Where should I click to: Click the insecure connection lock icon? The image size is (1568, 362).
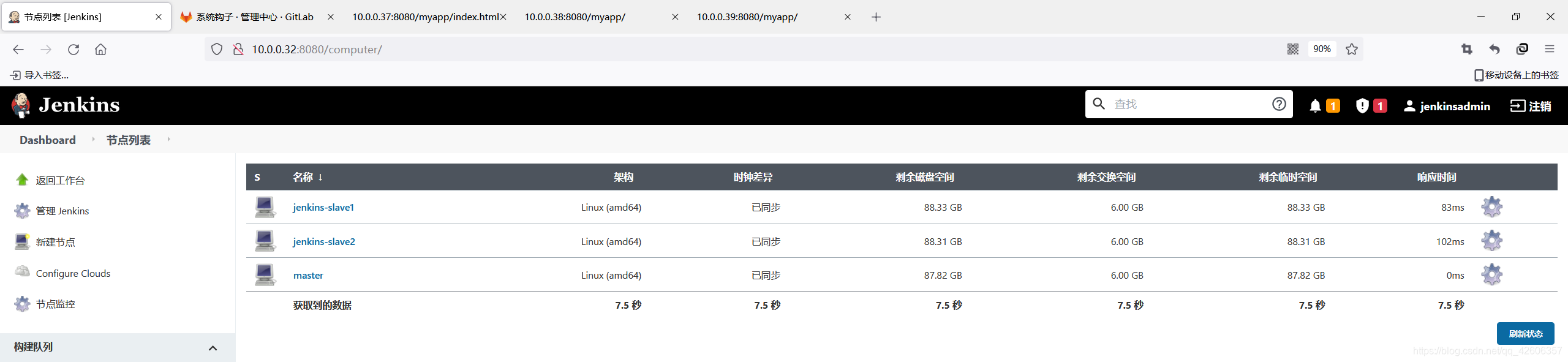[238, 49]
